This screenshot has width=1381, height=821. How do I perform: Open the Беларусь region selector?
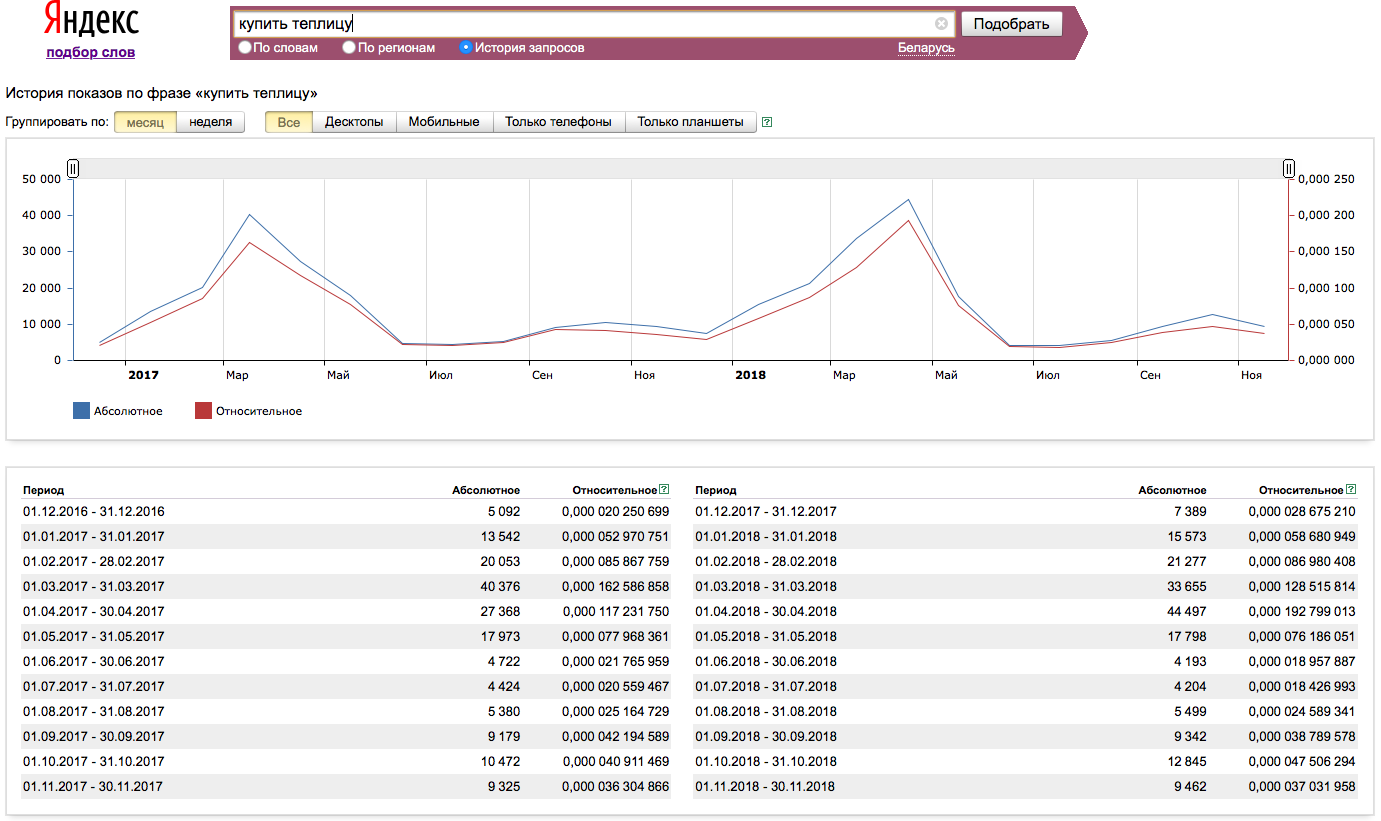coord(926,47)
